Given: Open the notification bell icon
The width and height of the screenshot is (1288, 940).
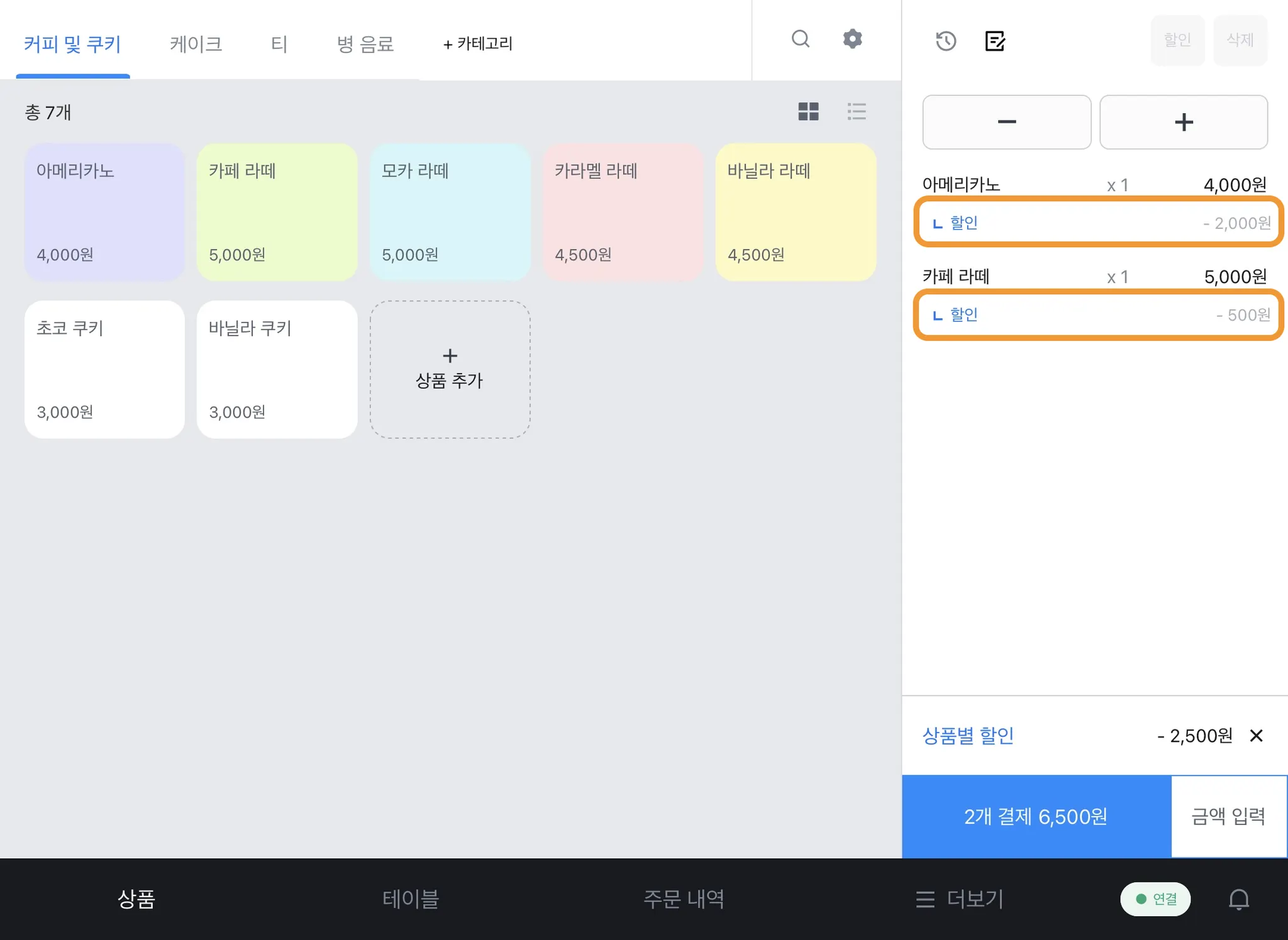Looking at the screenshot, I should click(x=1238, y=899).
